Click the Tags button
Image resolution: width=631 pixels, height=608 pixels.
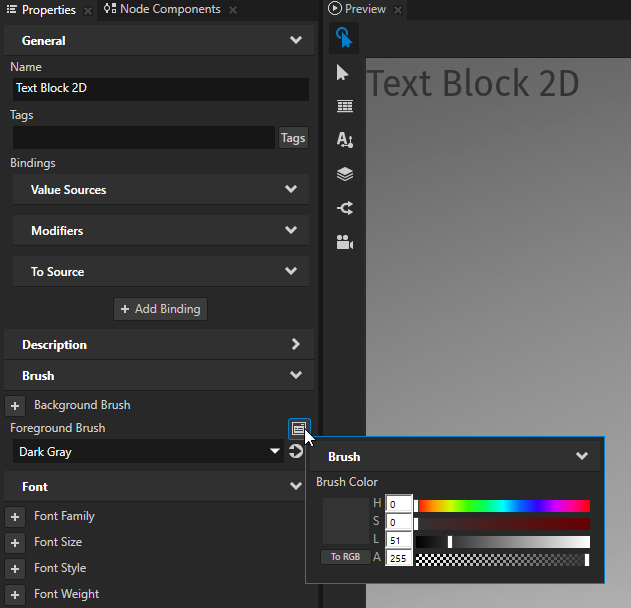(293, 138)
